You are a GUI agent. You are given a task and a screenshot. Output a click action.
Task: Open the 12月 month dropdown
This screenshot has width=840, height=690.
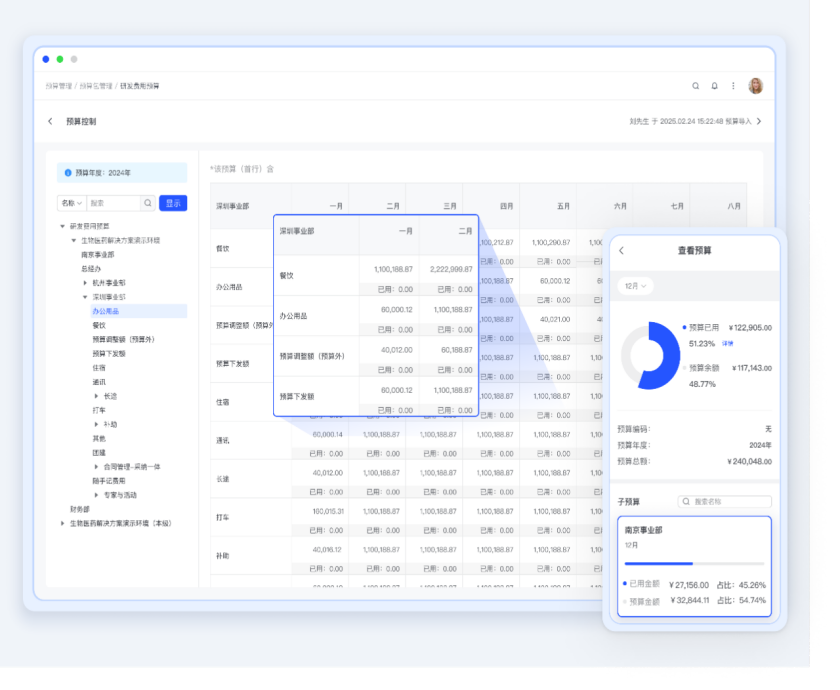click(x=635, y=286)
